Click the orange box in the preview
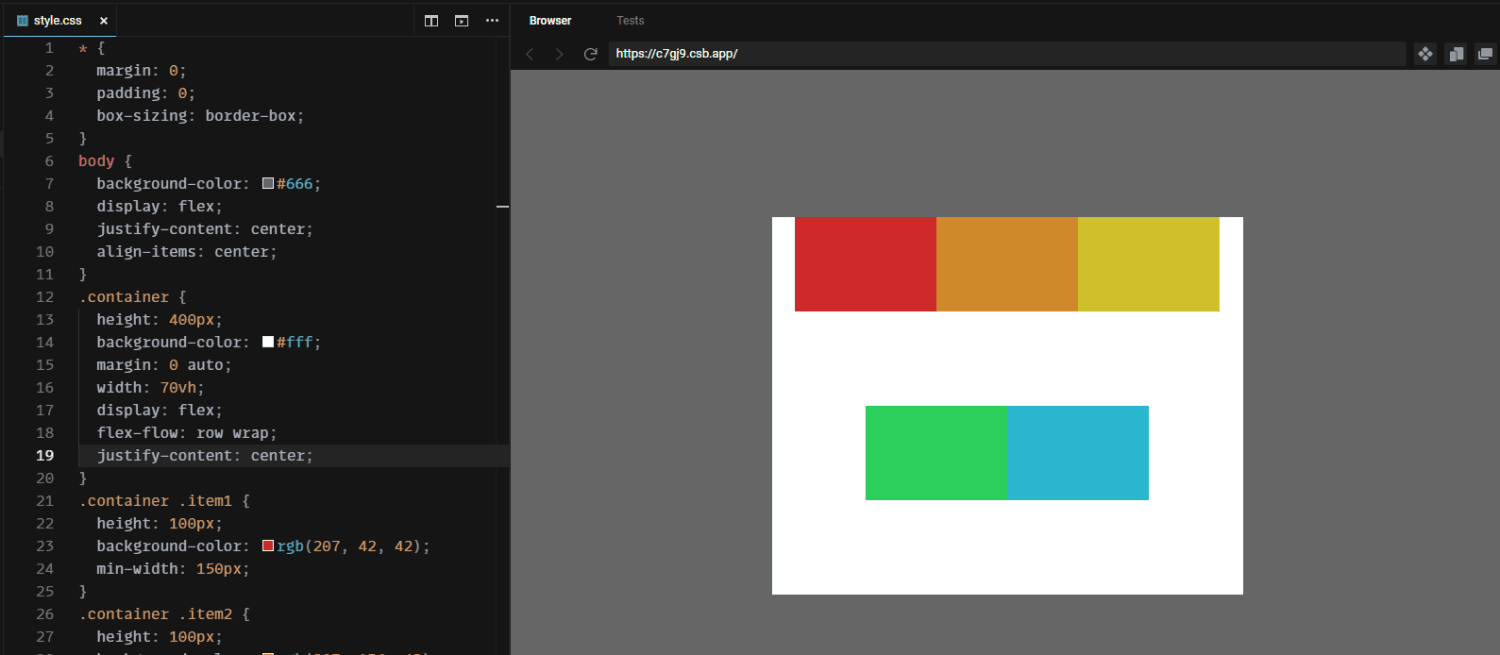This screenshot has width=1500, height=655. pyautogui.click(x=1007, y=264)
